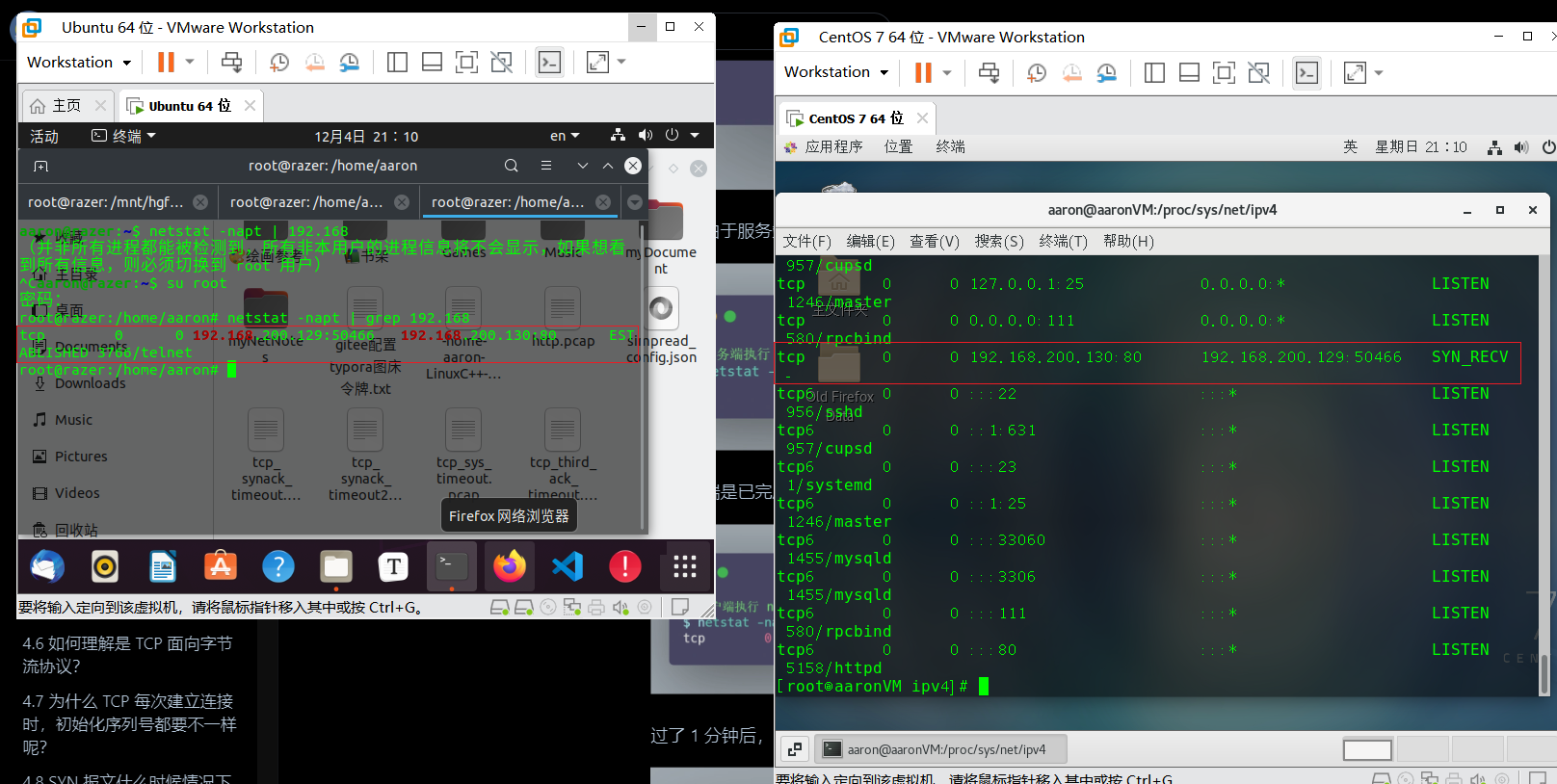Take a snapshot of the CentOS VM
The height and width of the screenshot is (784, 1557).
(x=1037, y=72)
